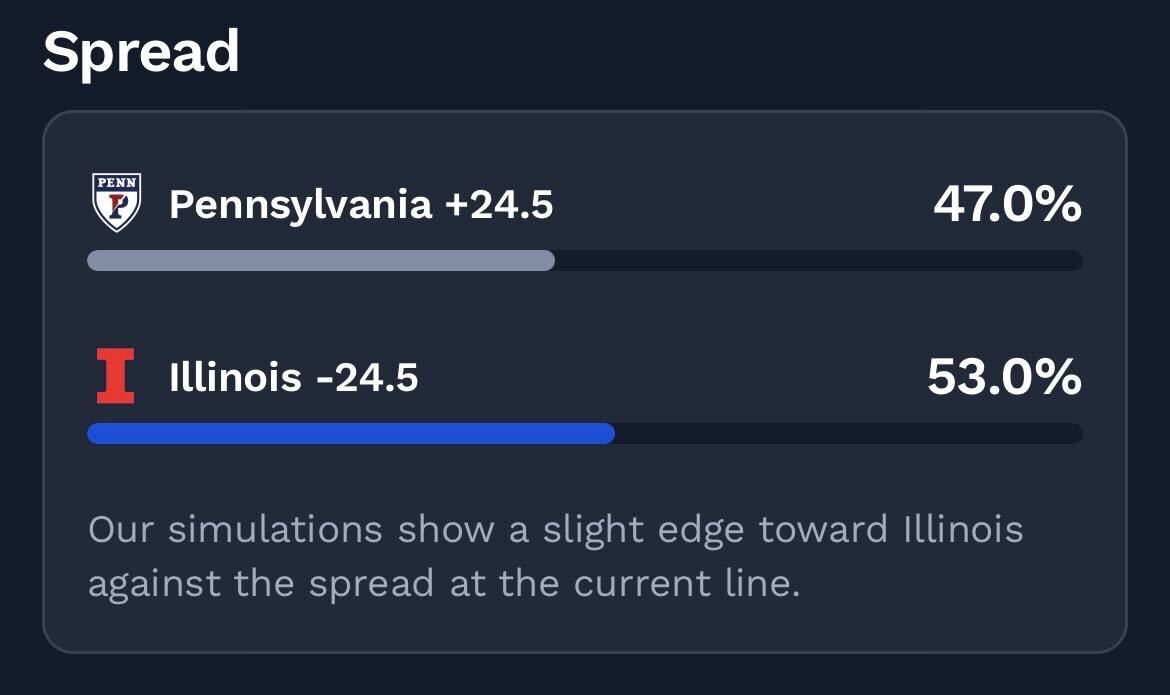Click the 53.0% cover probability
This screenshot has width=1170, height=695.
(x=1004, y=378)
